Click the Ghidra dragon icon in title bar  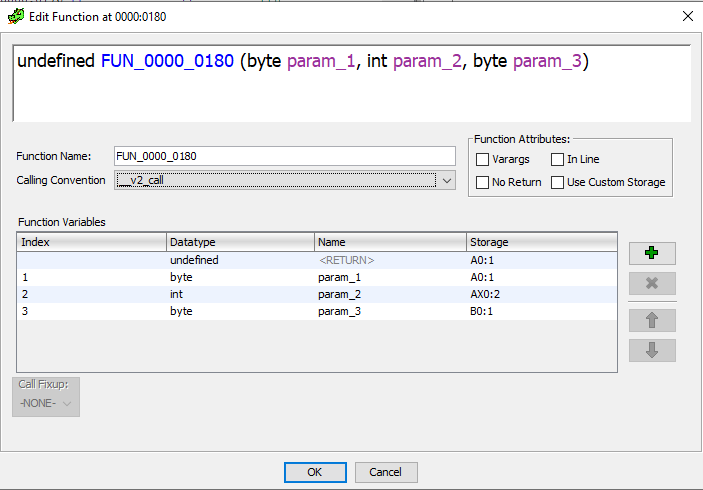tap(16, 17)
